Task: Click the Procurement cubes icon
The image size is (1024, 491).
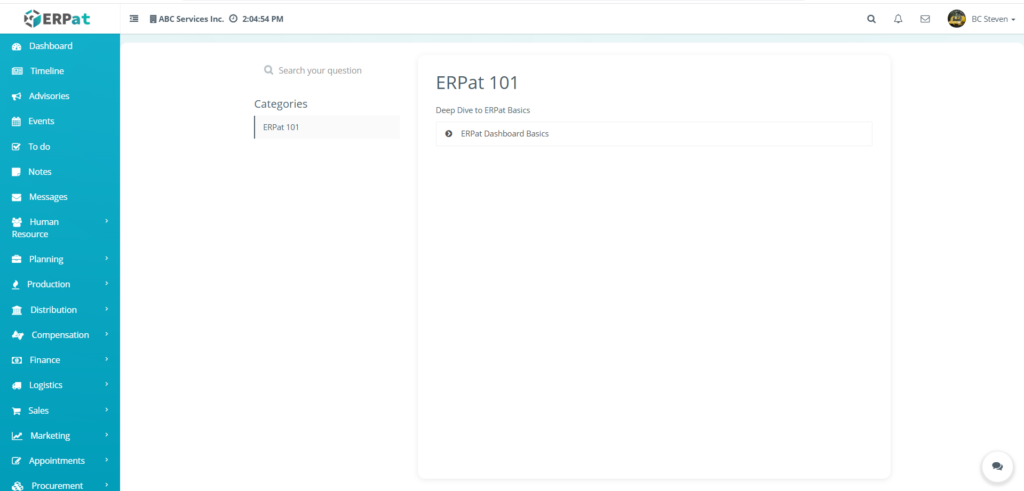Action: [x=18, y=486]
